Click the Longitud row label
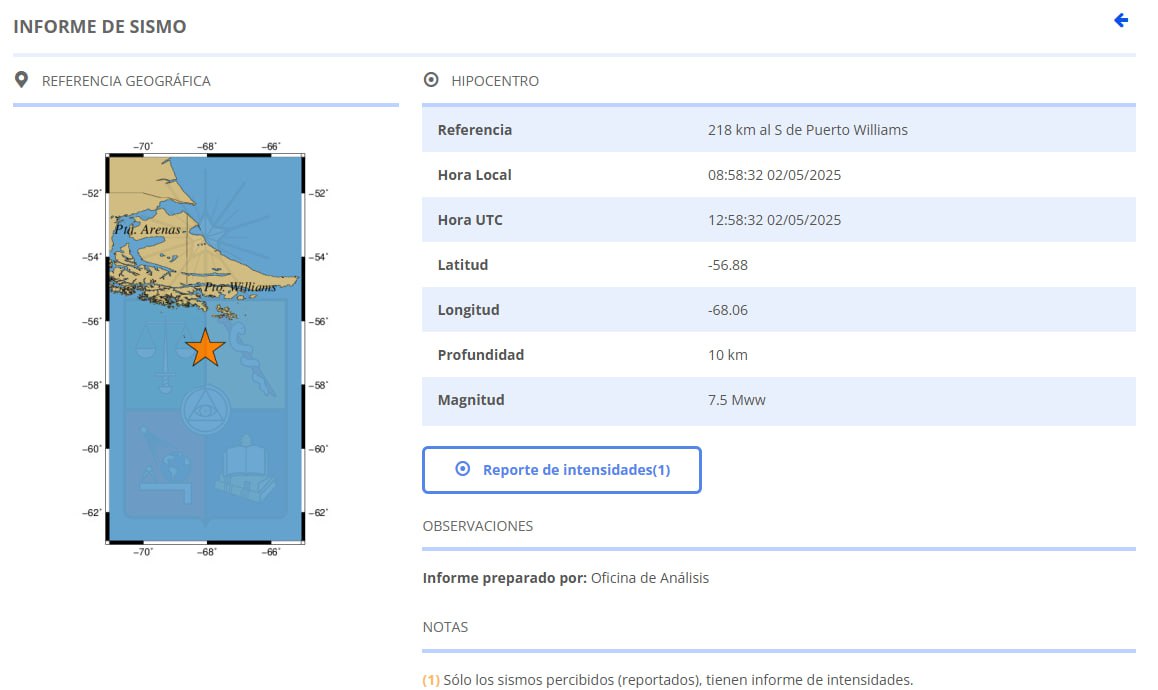The height and width of the screenshot is (690, 1158). 468,310
